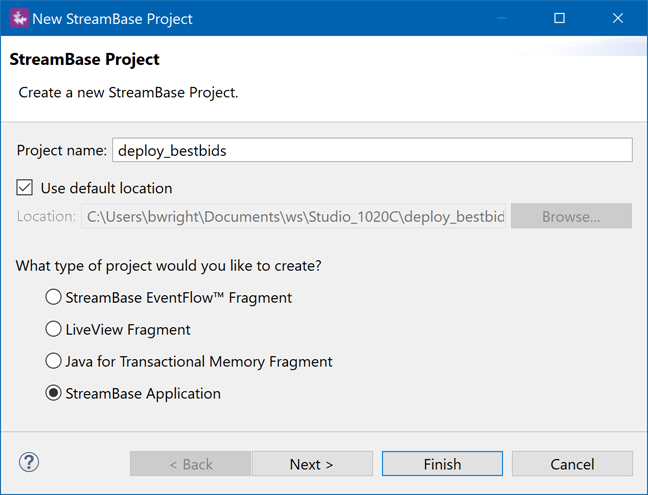Uncheck the Use default location checkbox
The width and height of the screenshot is (648, 495).
click(x=25, y=188)
